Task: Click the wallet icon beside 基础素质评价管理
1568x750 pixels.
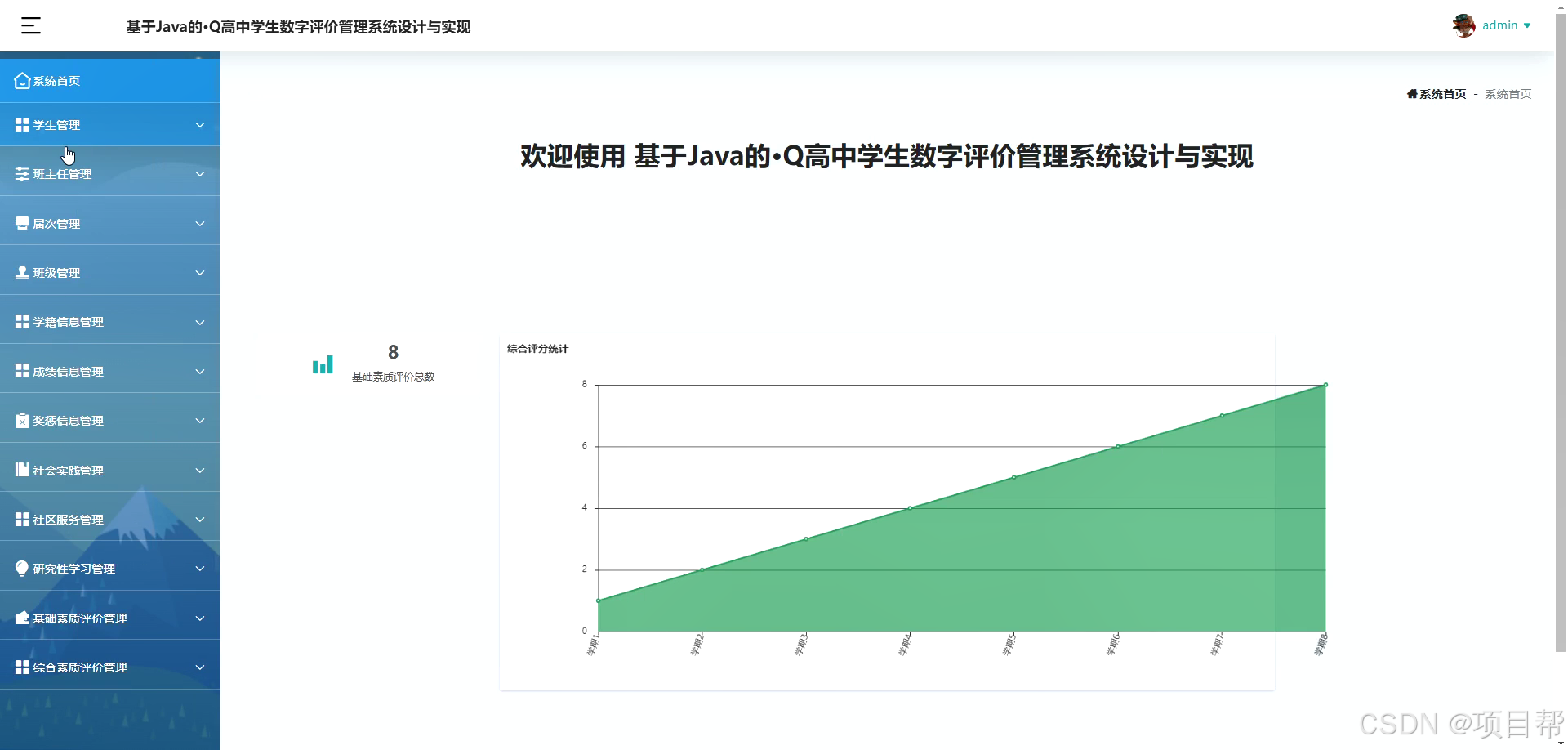Action: pos(23,618)
